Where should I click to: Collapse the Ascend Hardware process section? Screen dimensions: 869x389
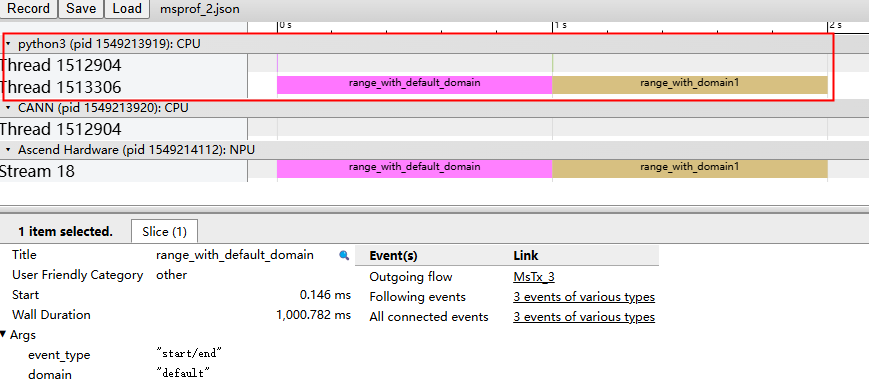(x=8, y=150)
